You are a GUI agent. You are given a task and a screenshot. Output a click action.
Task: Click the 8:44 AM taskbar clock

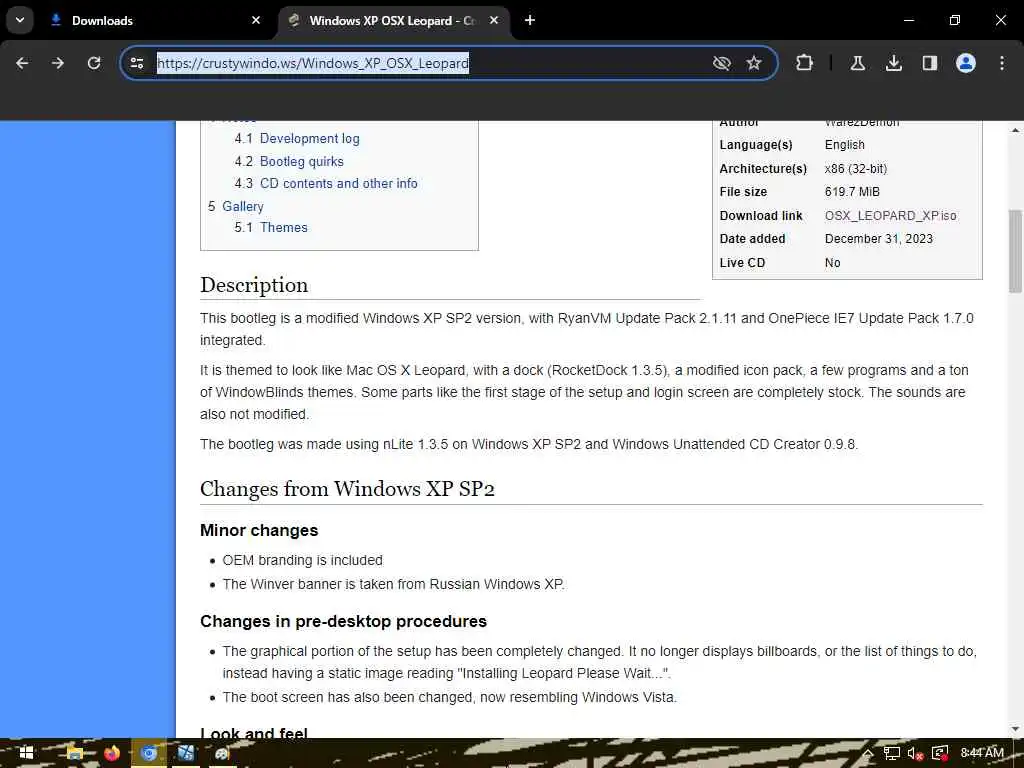click(x=982, y=753)
